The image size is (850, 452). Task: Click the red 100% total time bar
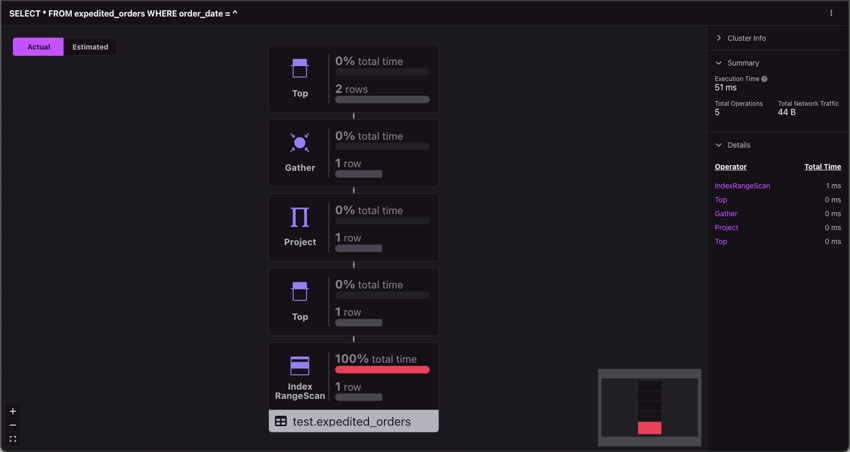[382, 370]
